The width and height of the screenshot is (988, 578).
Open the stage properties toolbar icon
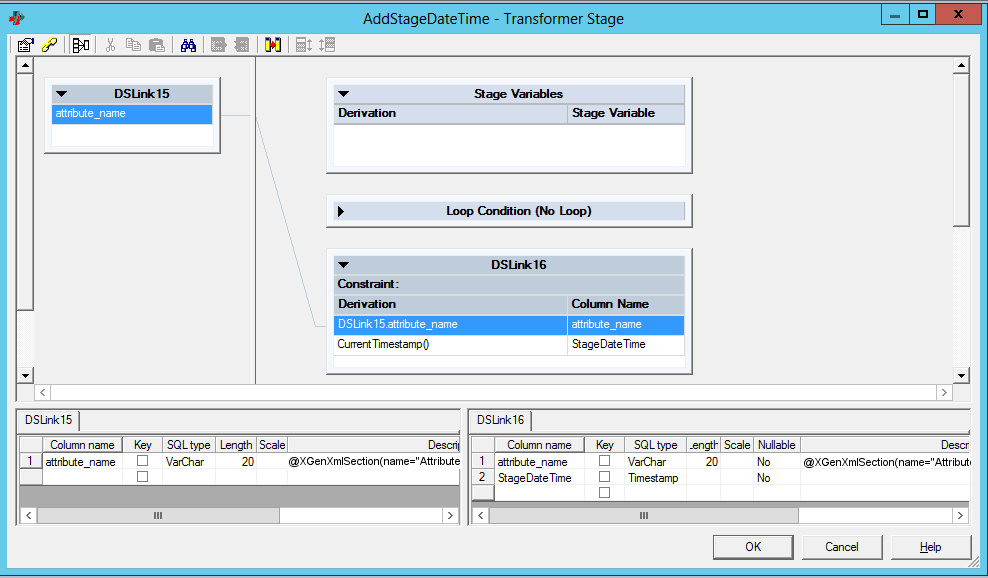[x=26, y=45]
